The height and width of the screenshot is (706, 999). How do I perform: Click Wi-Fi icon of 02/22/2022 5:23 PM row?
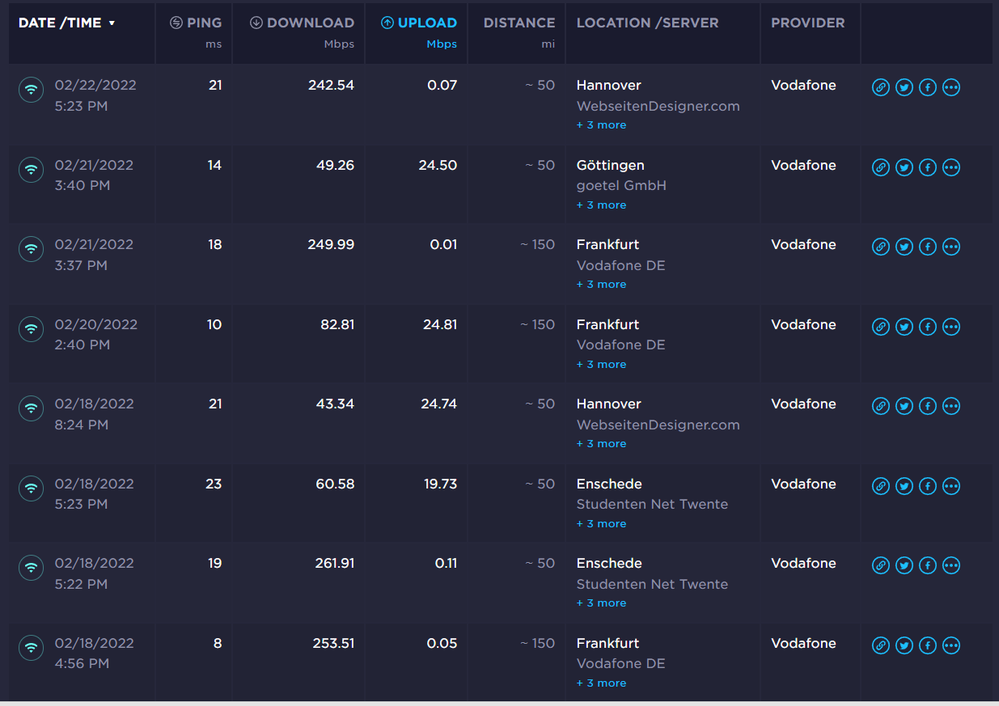click(x=31, y=90)
